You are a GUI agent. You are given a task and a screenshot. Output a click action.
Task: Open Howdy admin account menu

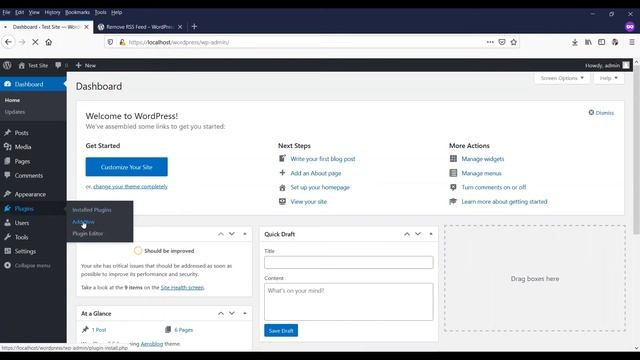[x=607, y=65]
